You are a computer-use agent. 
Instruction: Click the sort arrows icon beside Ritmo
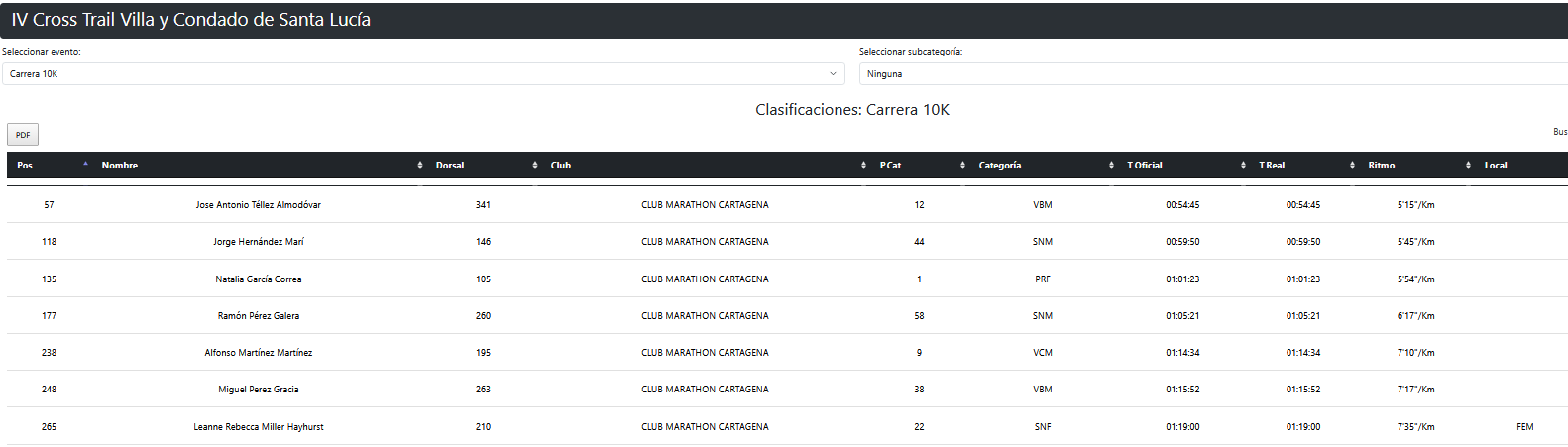[1468, 166]
